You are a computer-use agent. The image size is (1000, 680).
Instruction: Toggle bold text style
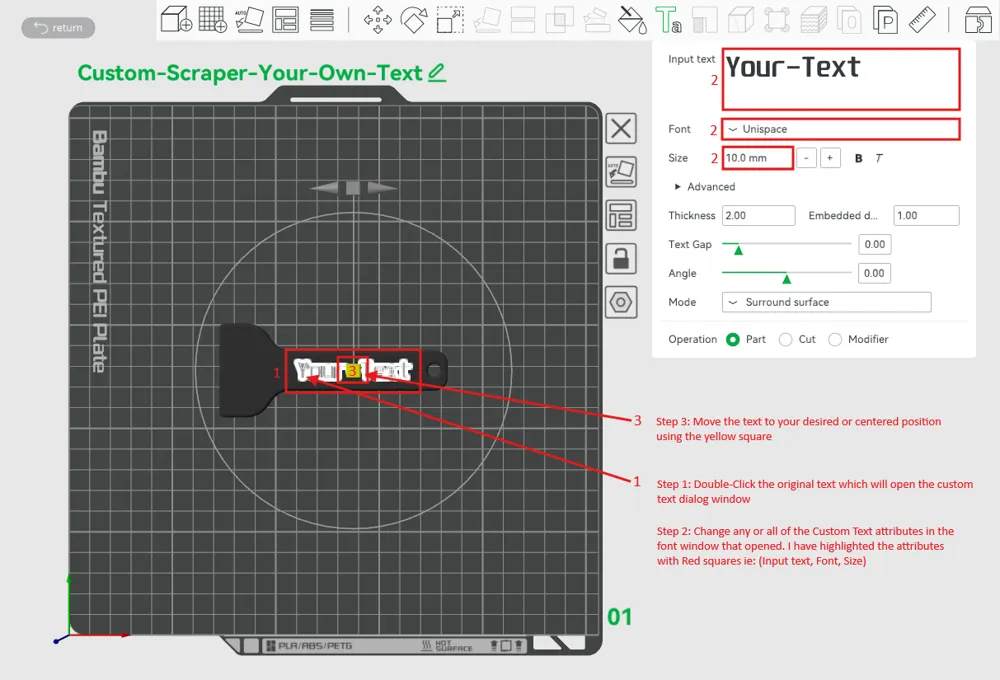(858, 158)
